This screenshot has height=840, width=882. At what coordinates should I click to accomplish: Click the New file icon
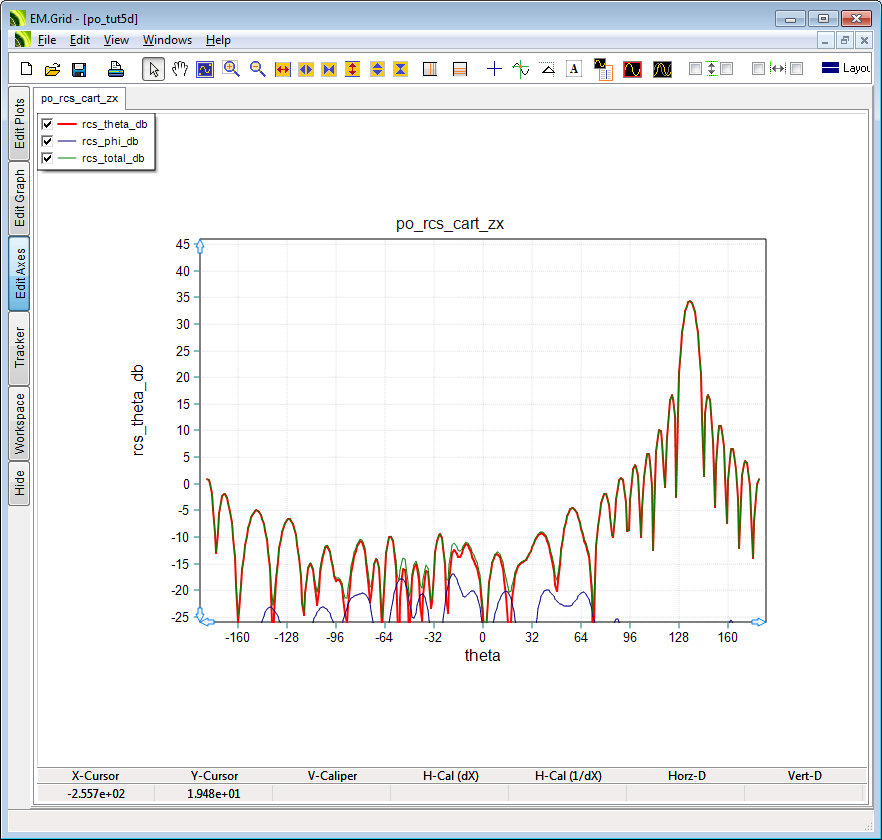click(x=27, y=69)
